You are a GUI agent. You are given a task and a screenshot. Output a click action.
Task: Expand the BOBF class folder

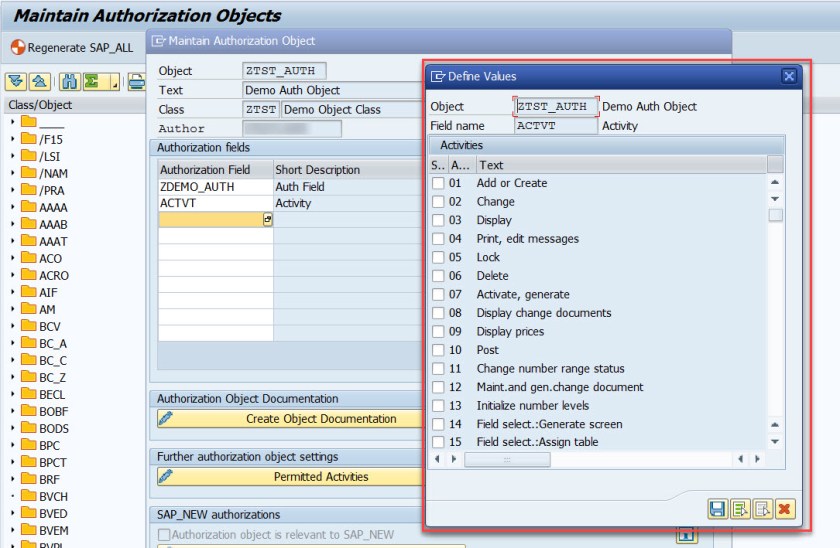click(12, 411)
